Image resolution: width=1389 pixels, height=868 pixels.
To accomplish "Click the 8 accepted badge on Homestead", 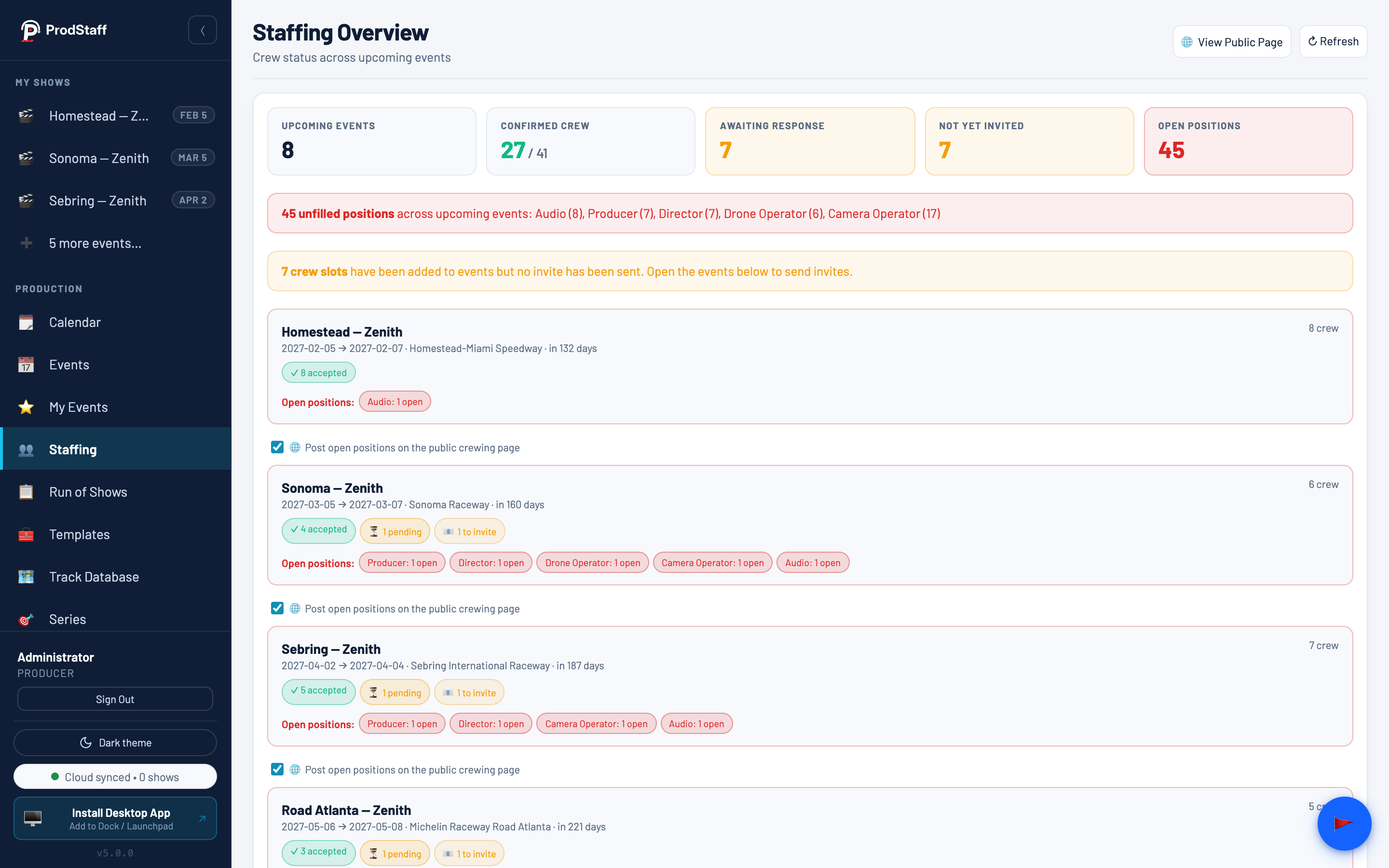I will (x=318, y=373).
